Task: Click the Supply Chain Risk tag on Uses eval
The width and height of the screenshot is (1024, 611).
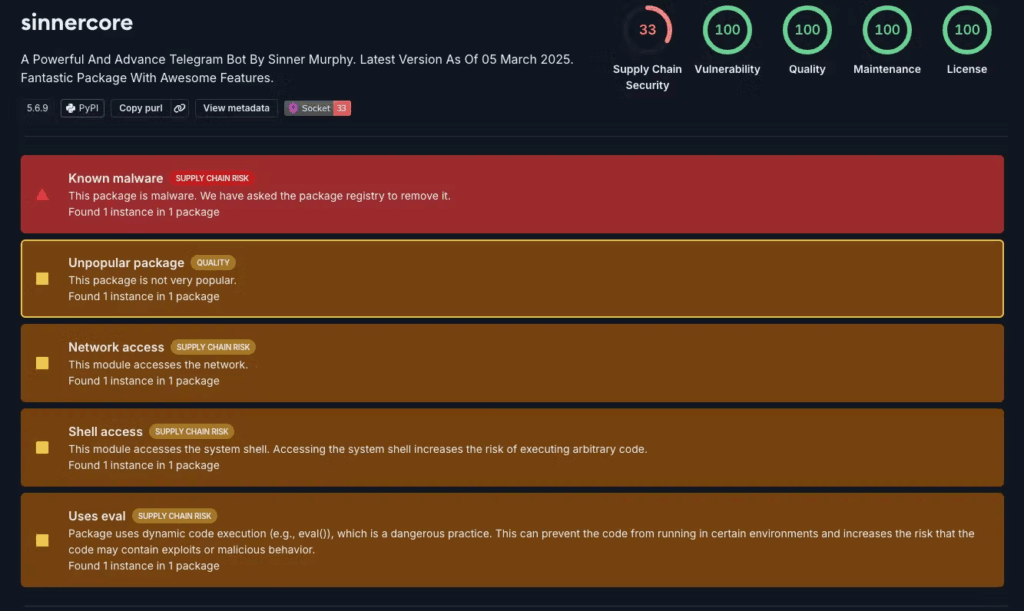Action: pyautogui.click(x=174, y=516)
